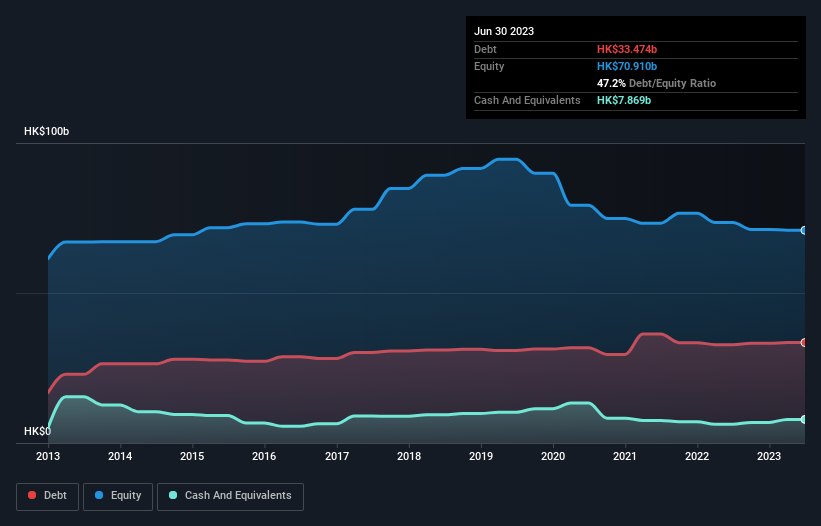Select the 2018 x-axis label

click(409, 456)
